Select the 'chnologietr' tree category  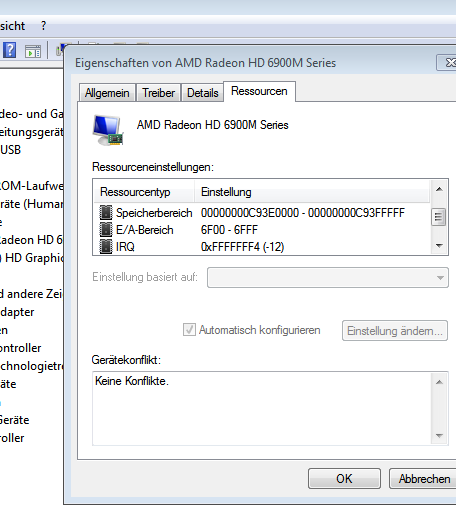tap(31, 366)
